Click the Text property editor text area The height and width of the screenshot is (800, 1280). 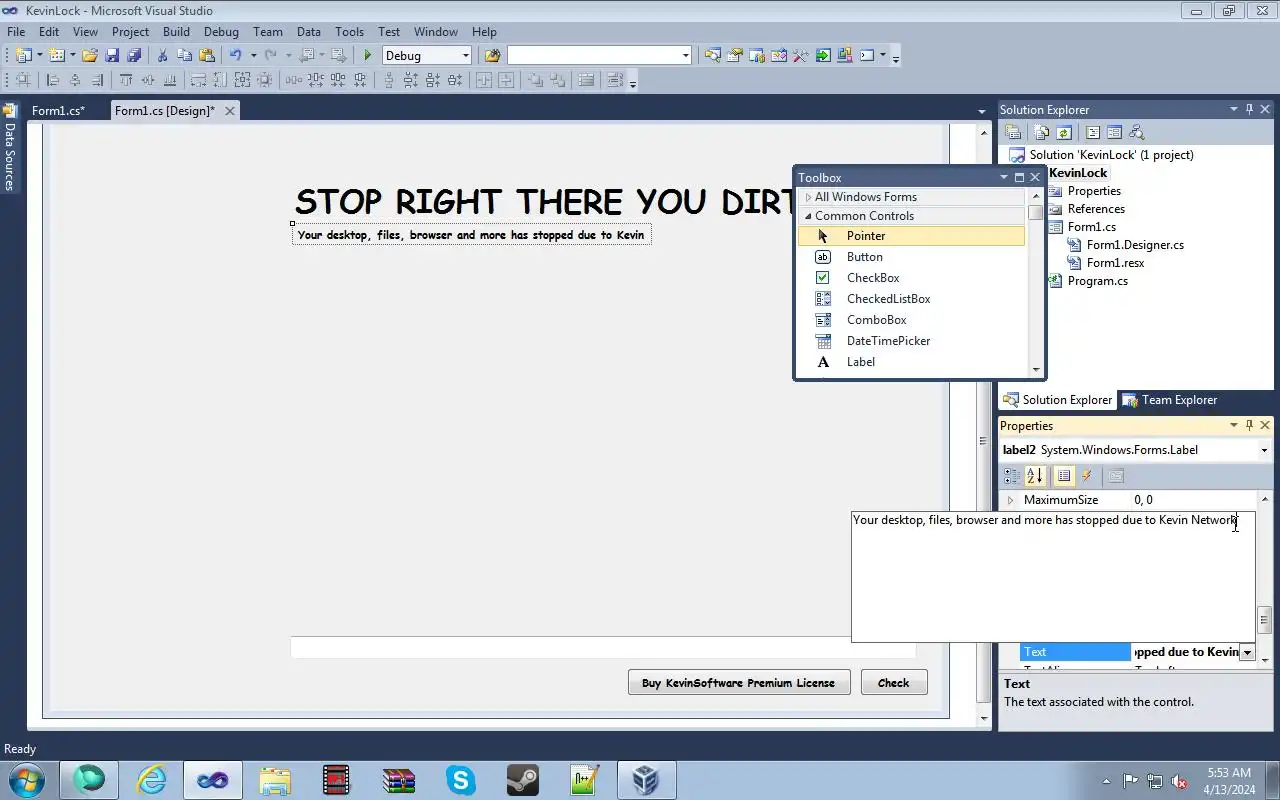1053,577
